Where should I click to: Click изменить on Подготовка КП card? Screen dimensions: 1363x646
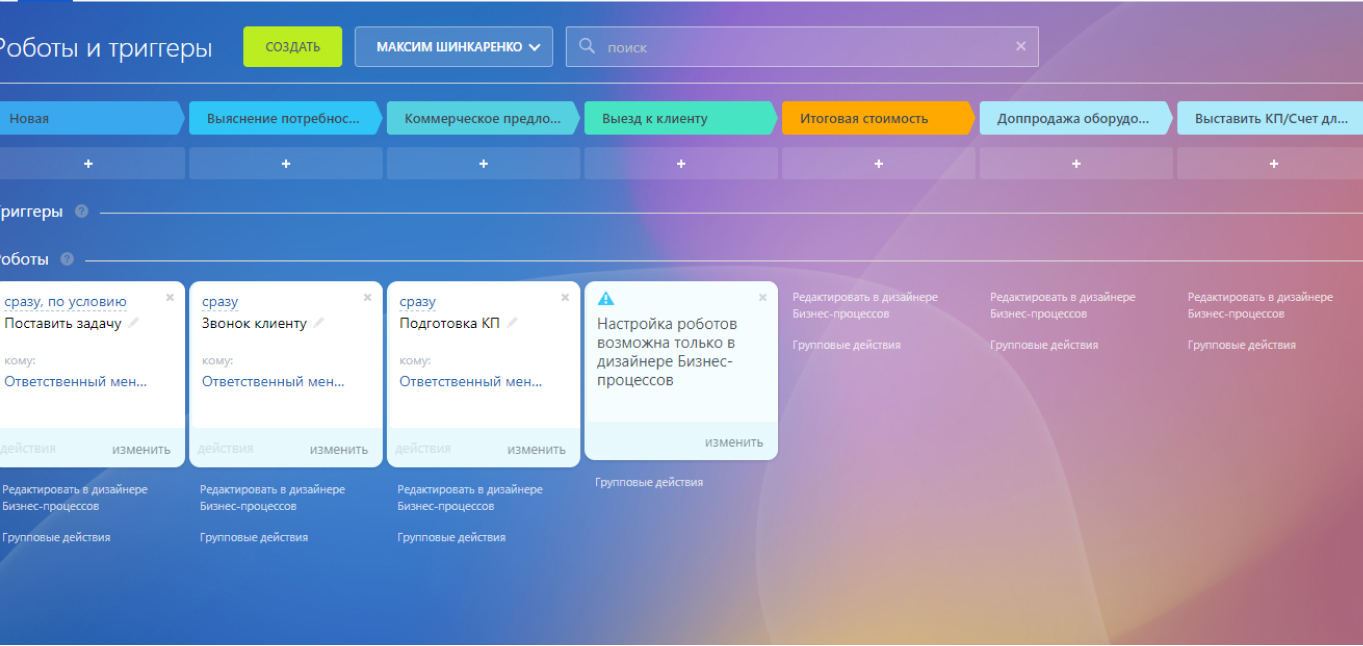tap(536, 449)
